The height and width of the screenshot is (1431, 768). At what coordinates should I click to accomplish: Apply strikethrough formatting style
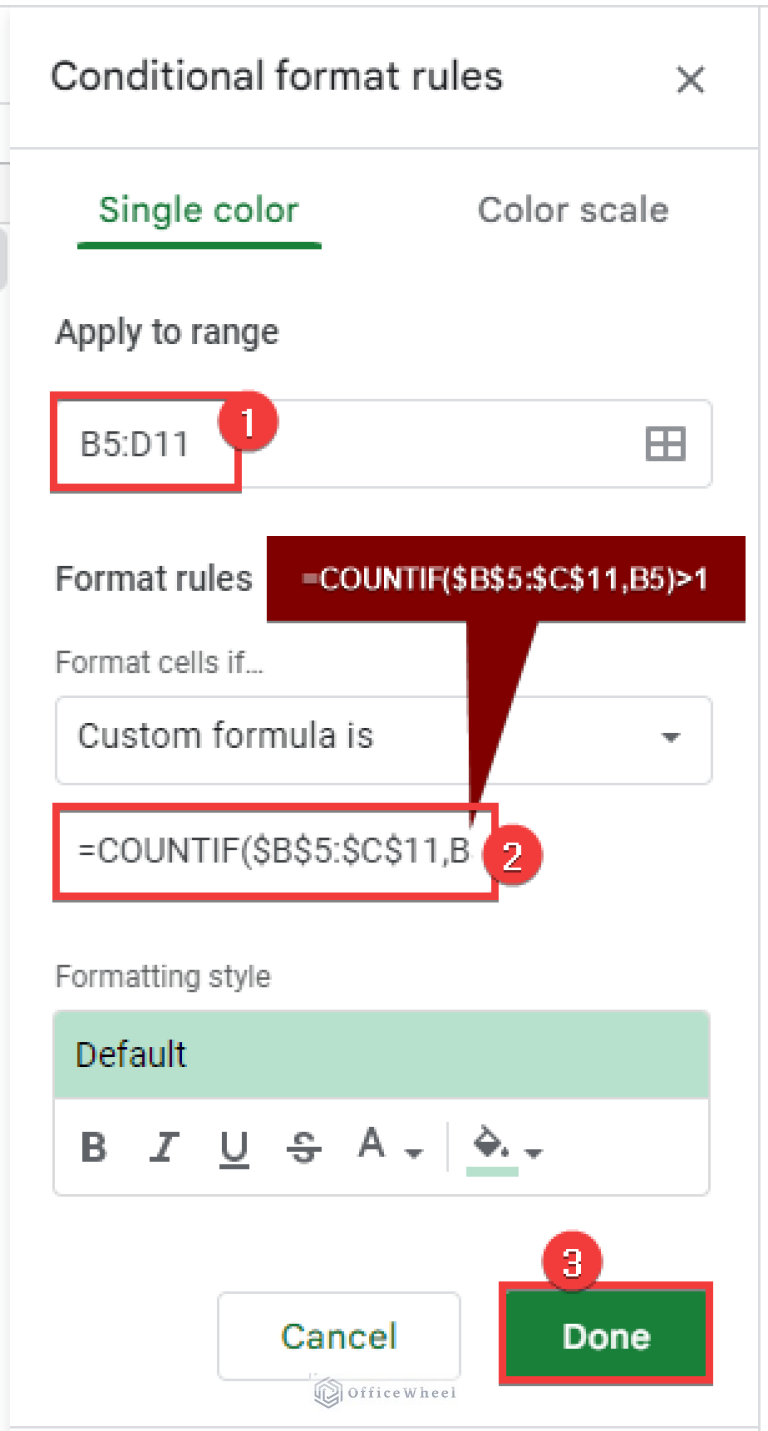[x=303, y=1147]
